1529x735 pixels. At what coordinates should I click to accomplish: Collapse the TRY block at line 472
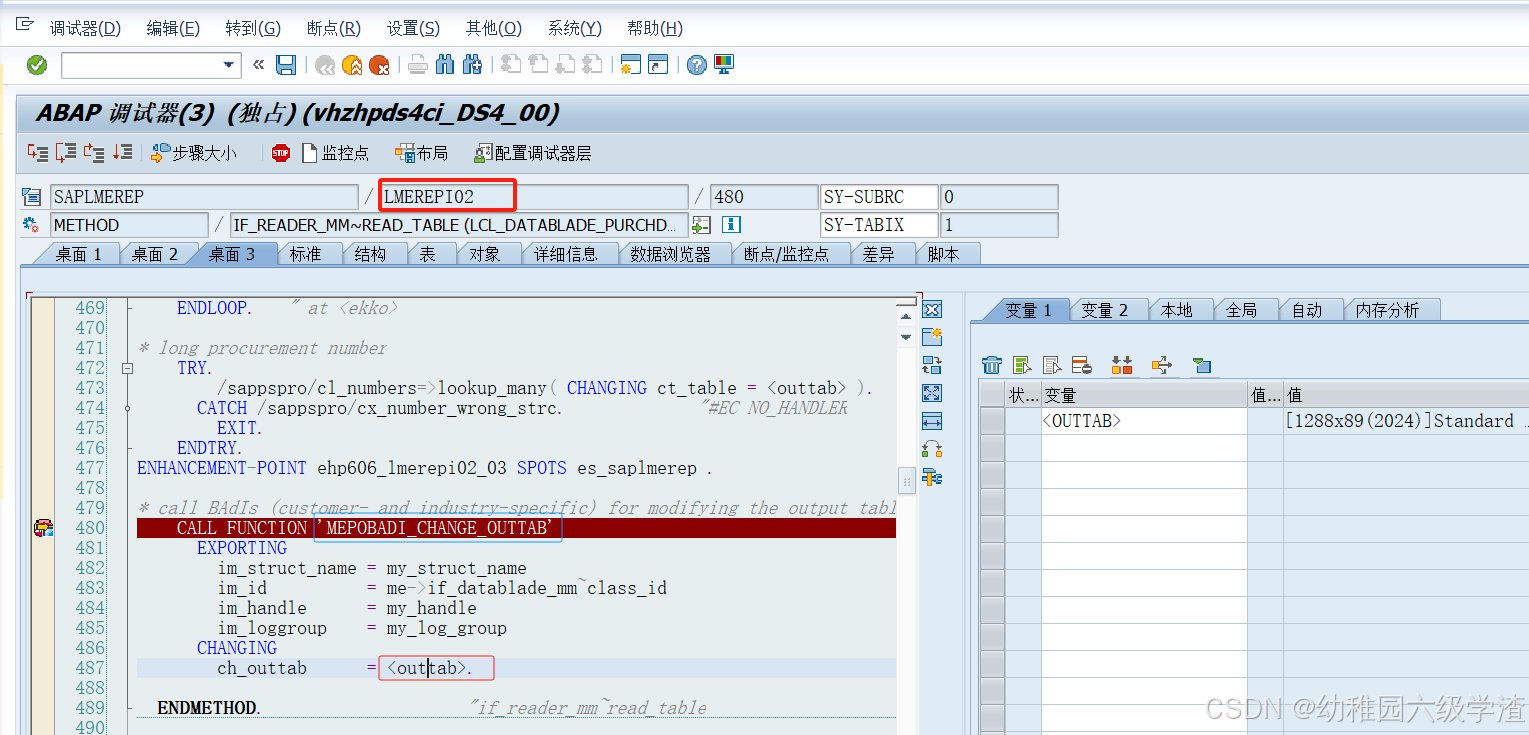(128, 368)
